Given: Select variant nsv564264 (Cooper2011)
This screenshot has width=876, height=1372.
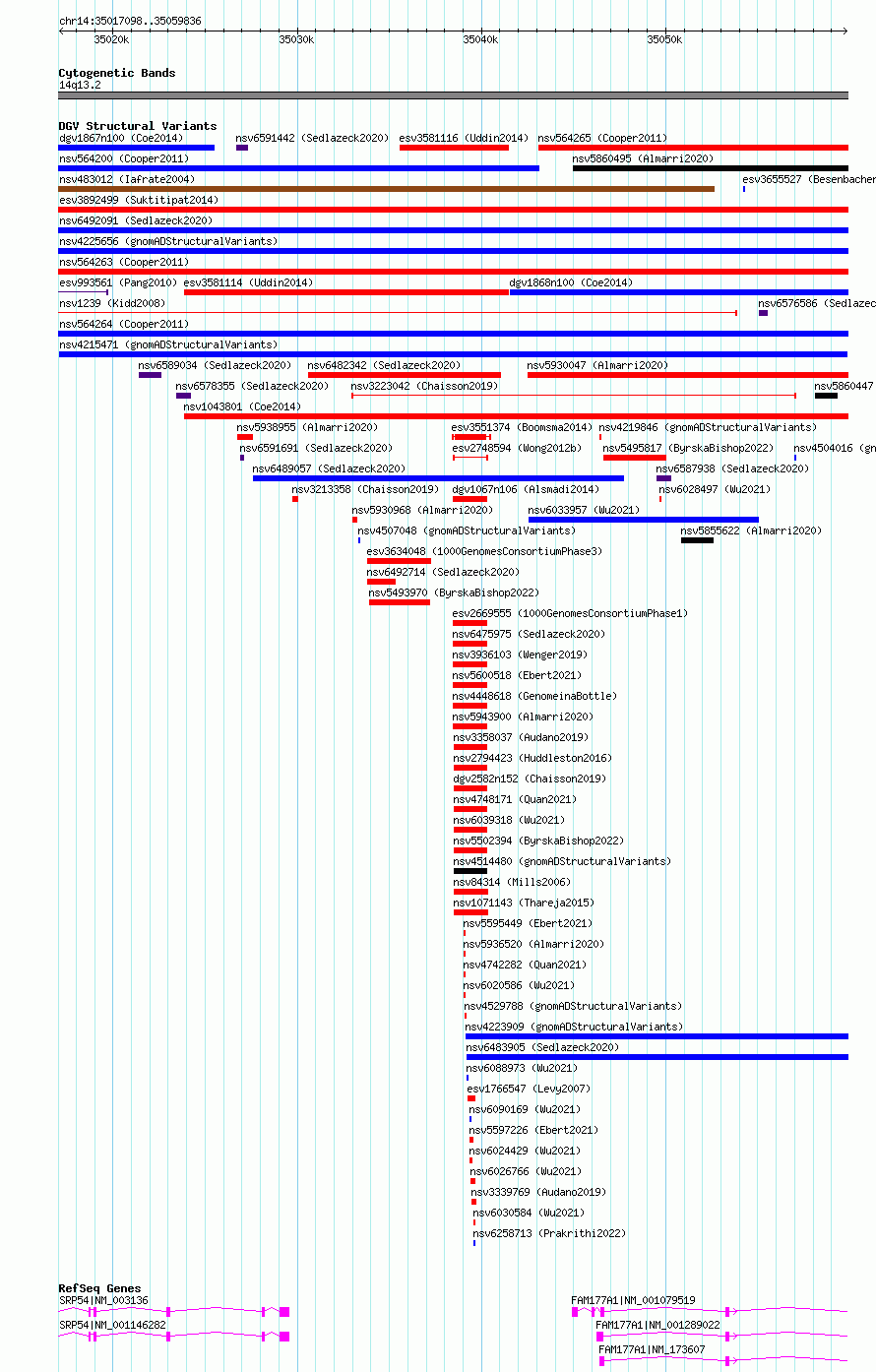Looking at the screenshot, I should point(453,334).
